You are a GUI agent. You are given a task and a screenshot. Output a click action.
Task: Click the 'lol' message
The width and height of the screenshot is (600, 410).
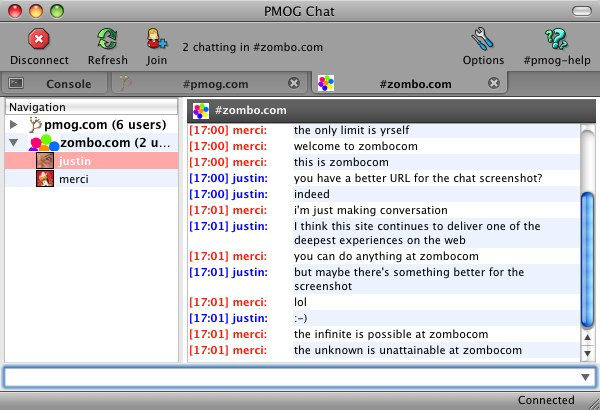click(x=300, y=302)
